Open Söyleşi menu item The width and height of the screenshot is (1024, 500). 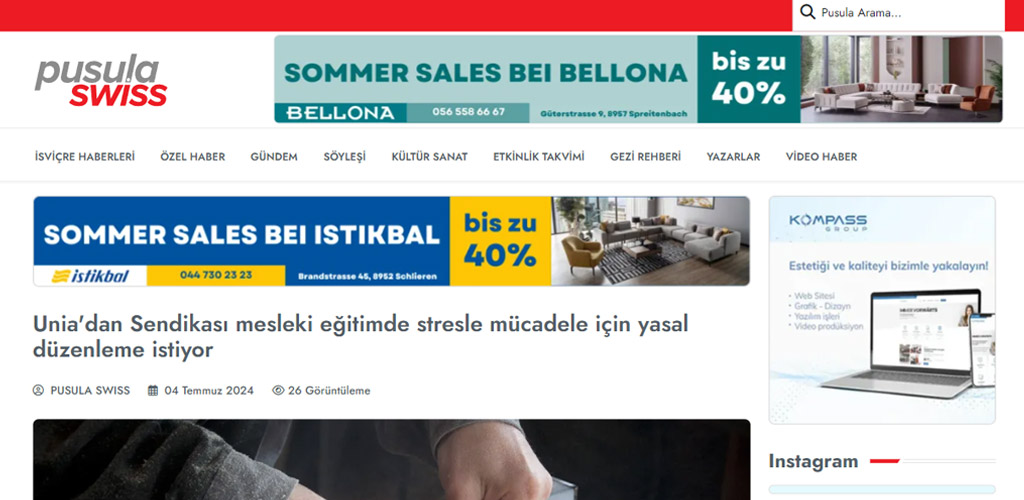344,157
